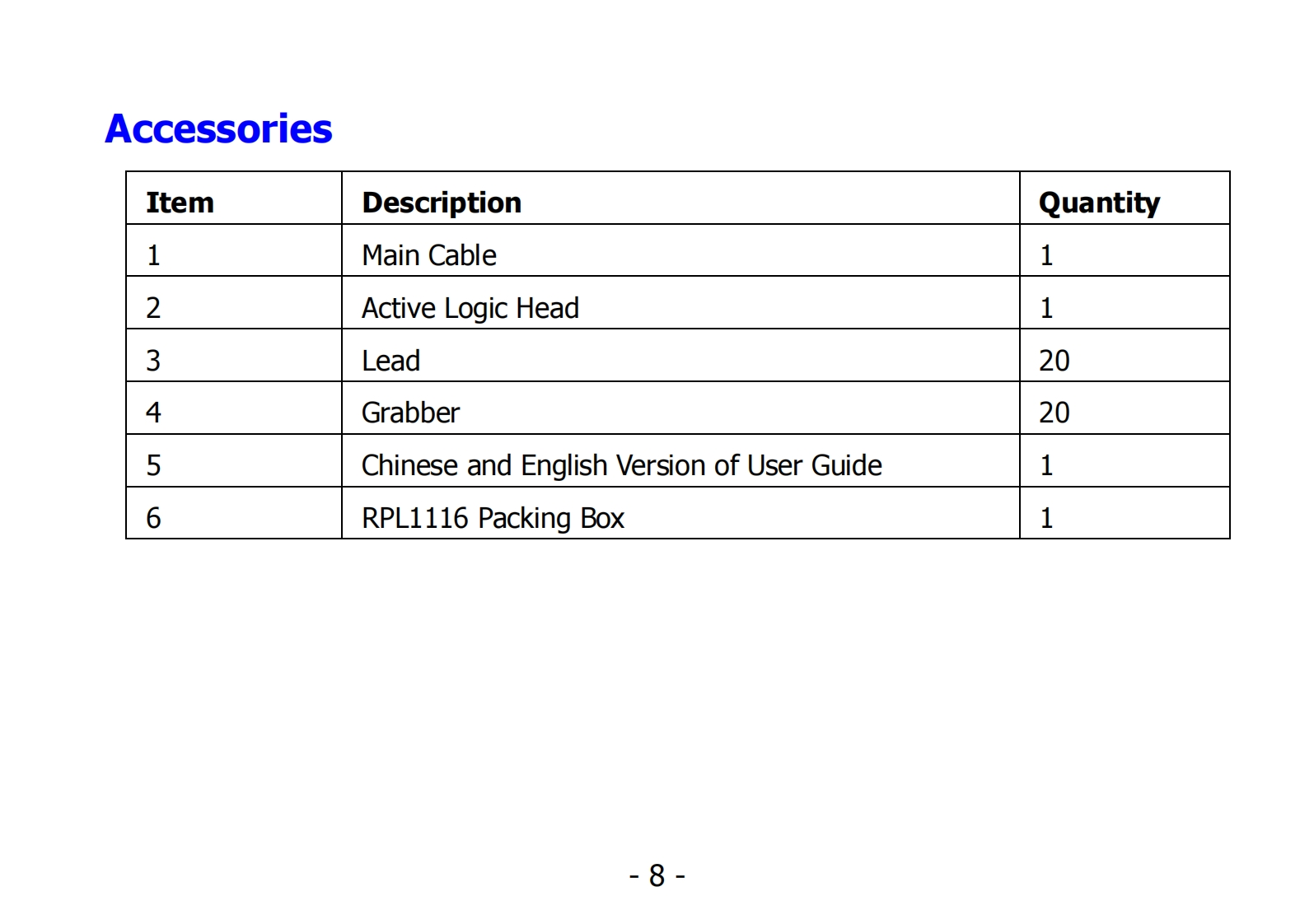Viewport: 1314px width, 924px height.
Task: Select the Grabber description cell
Action: 410,413
